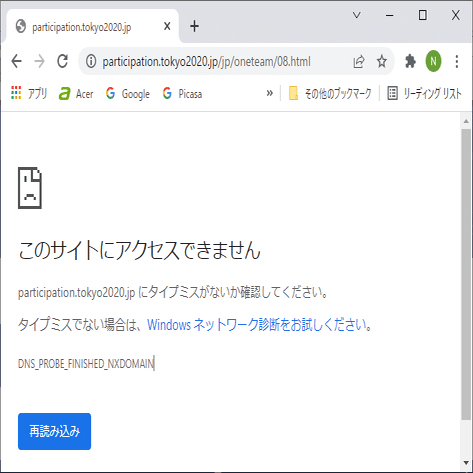Click the DNS_PROBE_FINISHED_NXDOMAIN error code
The height and width of the screenshot is (473, 473).
86,363
